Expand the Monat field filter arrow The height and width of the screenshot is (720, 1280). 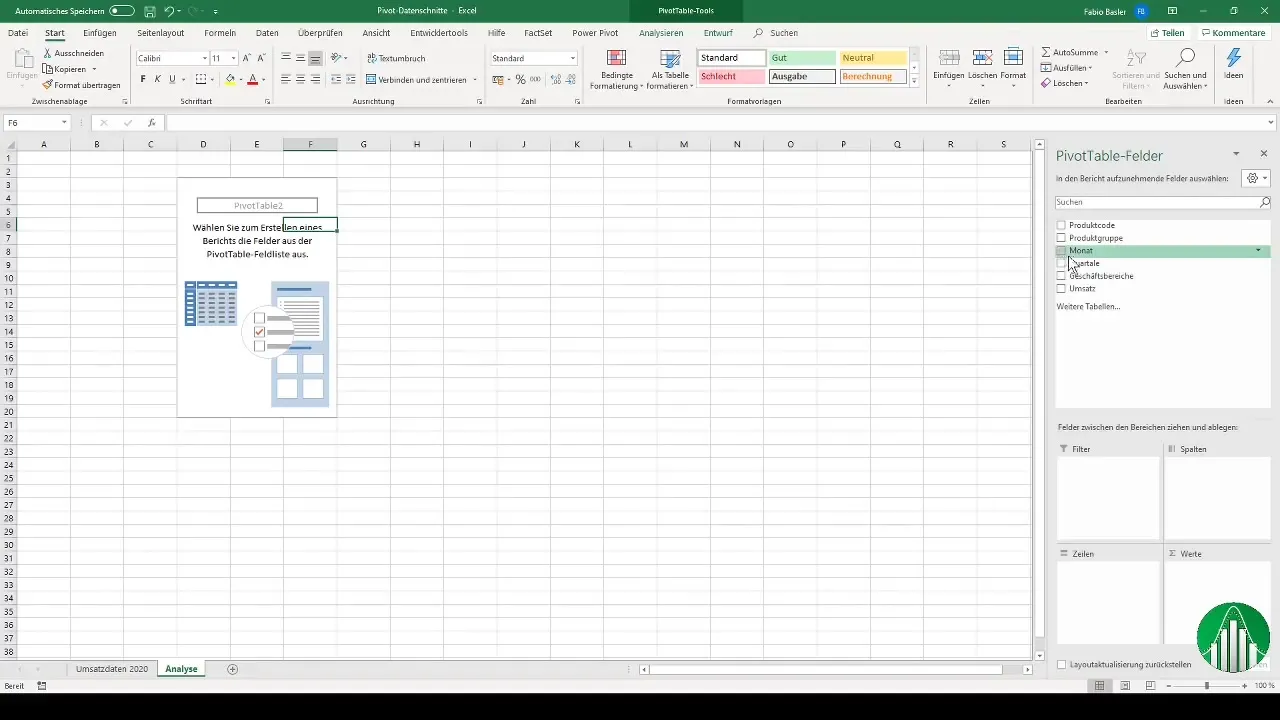coord(1258,251)
